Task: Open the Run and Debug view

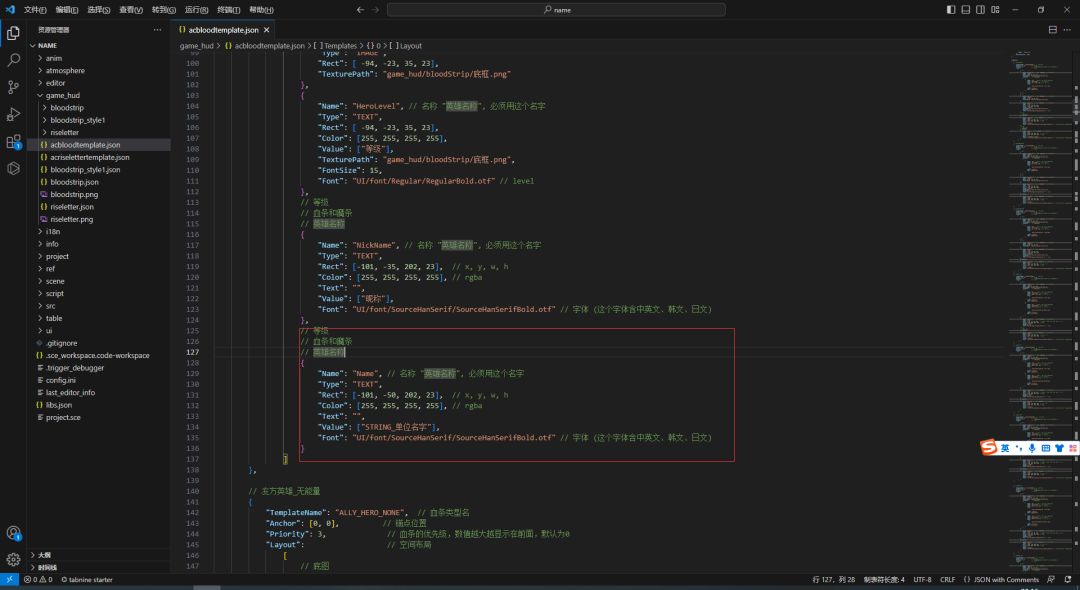Action: click(x=13, y=114)
